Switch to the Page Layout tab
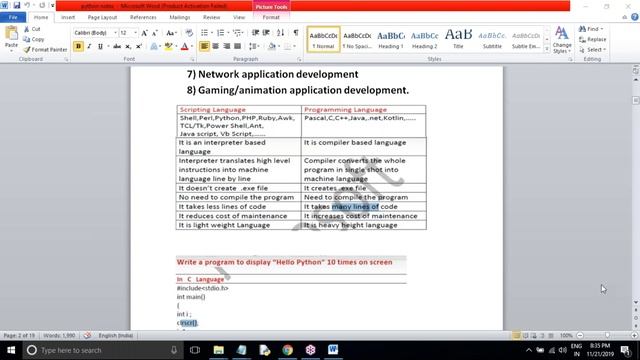 point(102,17)
